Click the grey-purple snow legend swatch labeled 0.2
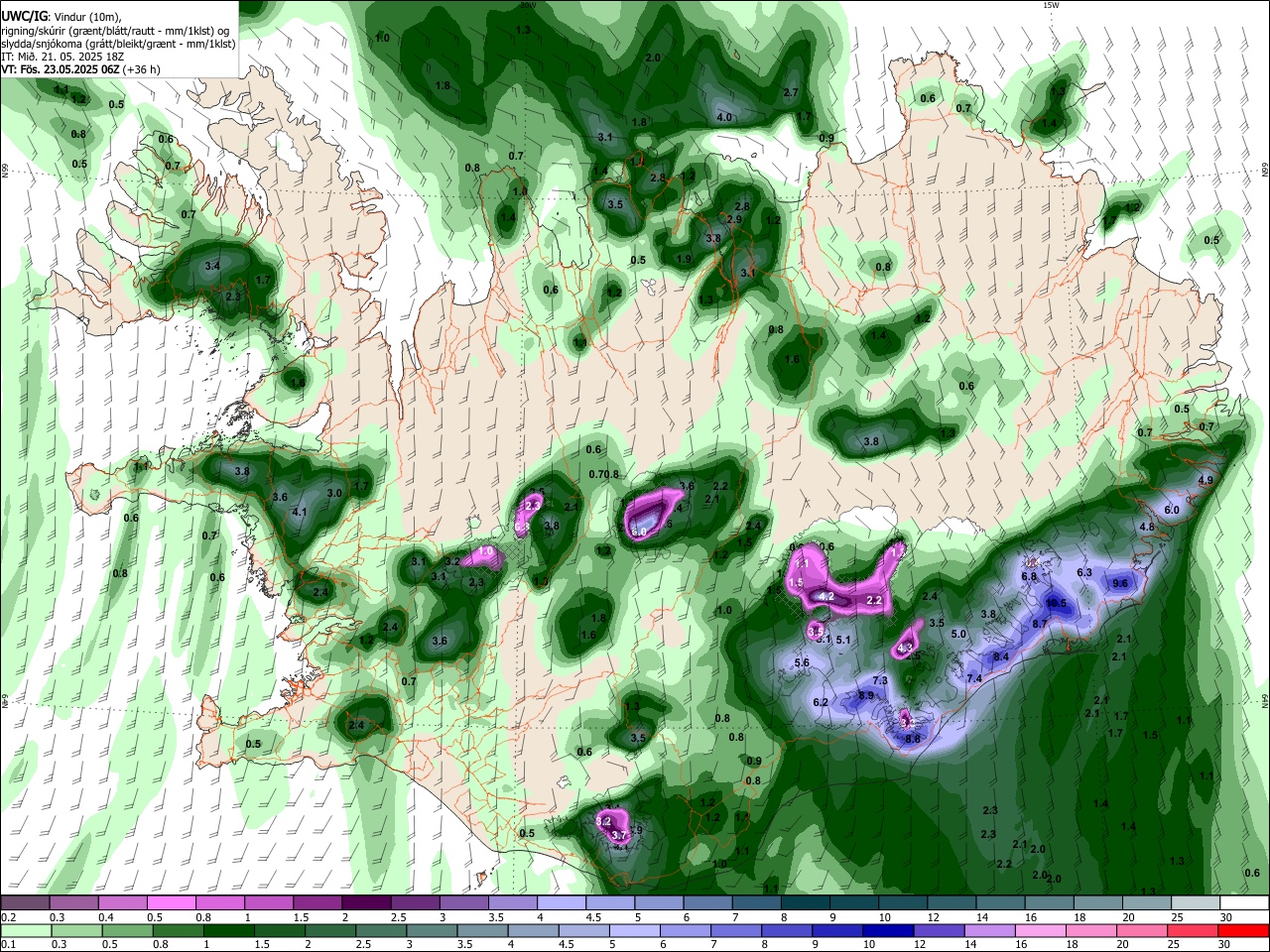This screenshot has width=1270, height=952. pos(25,903)
